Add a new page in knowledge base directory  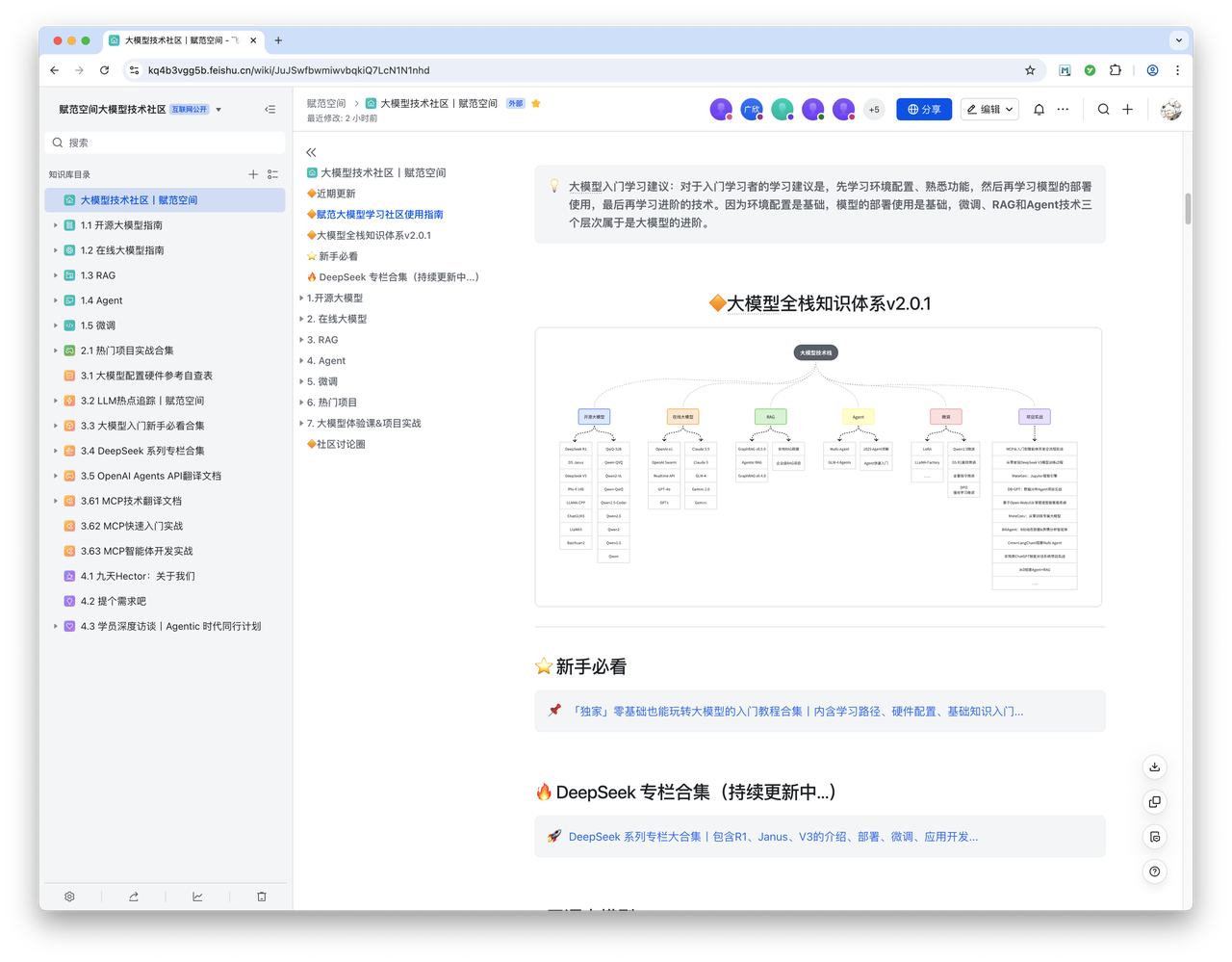253,174
